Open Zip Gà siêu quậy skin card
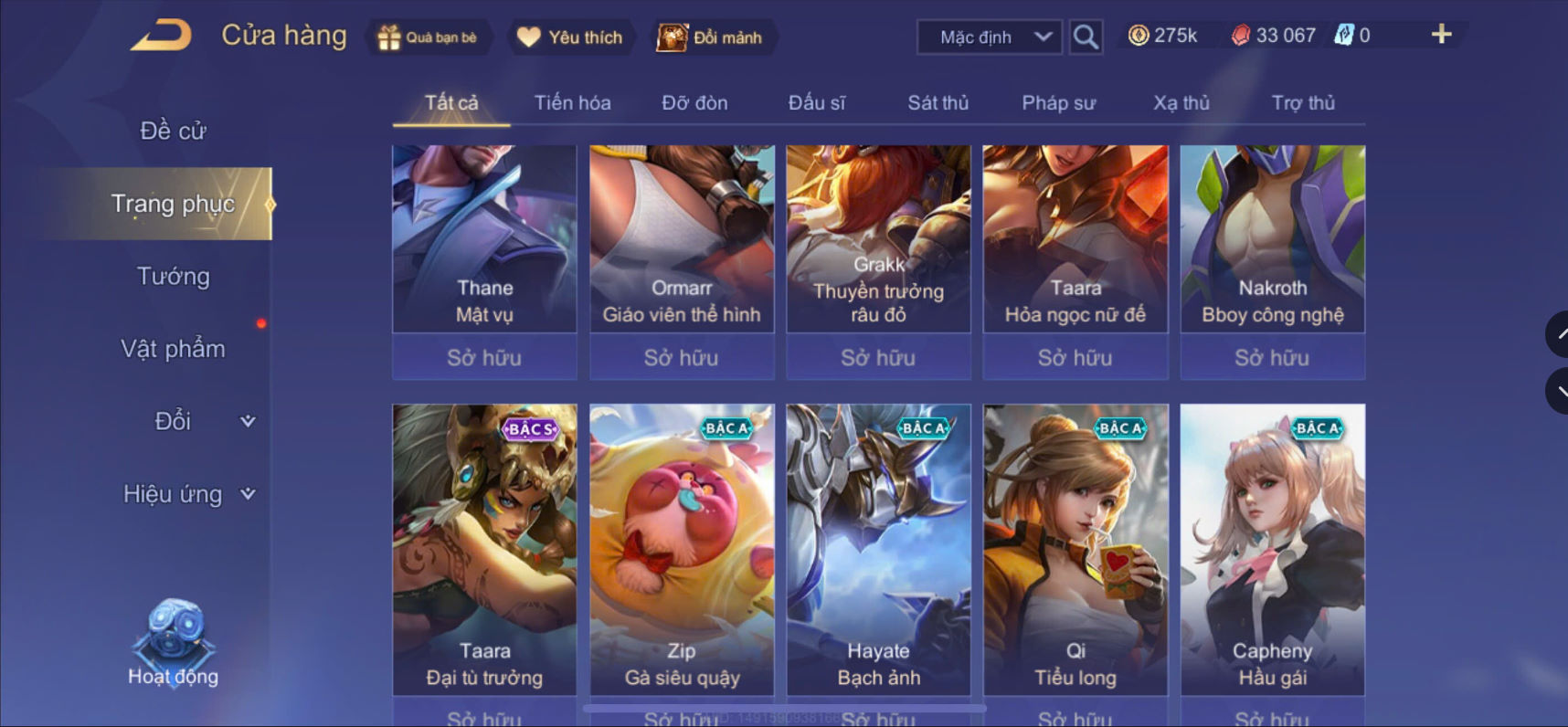 pos(682,550)
